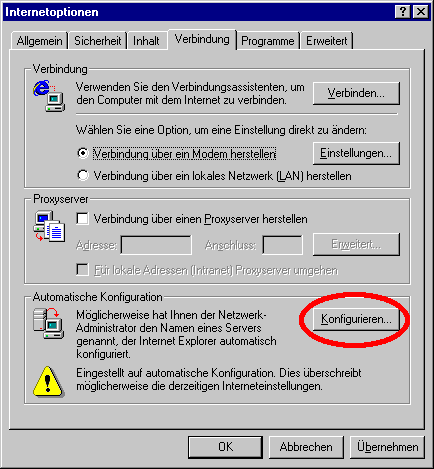This screenshot has width=434, height=469.
Task: Confirm the dialog with OK
Action: 225,447
